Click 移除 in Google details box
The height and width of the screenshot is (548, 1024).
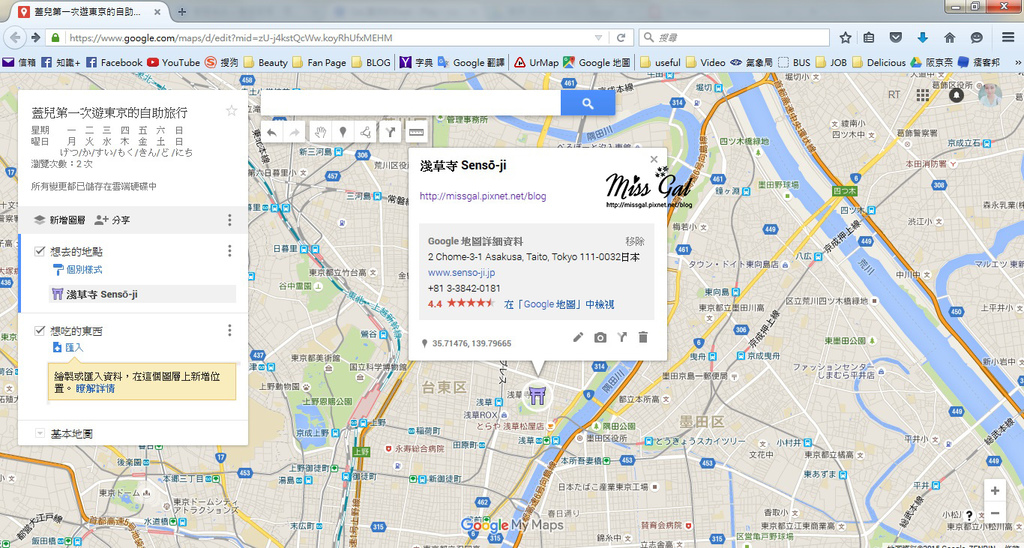point(635,241)
